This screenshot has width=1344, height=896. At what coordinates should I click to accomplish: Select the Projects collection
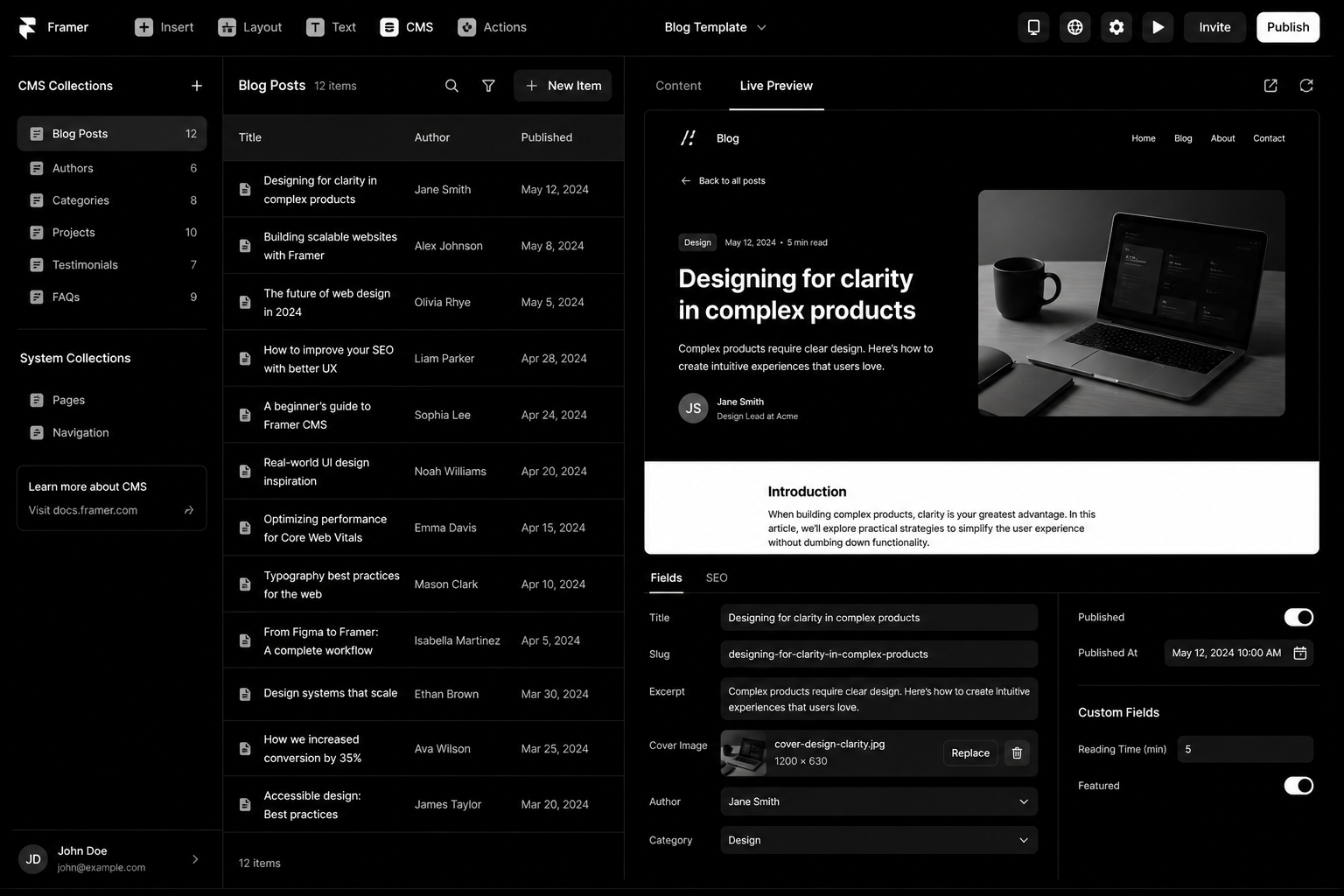point(112,233)
